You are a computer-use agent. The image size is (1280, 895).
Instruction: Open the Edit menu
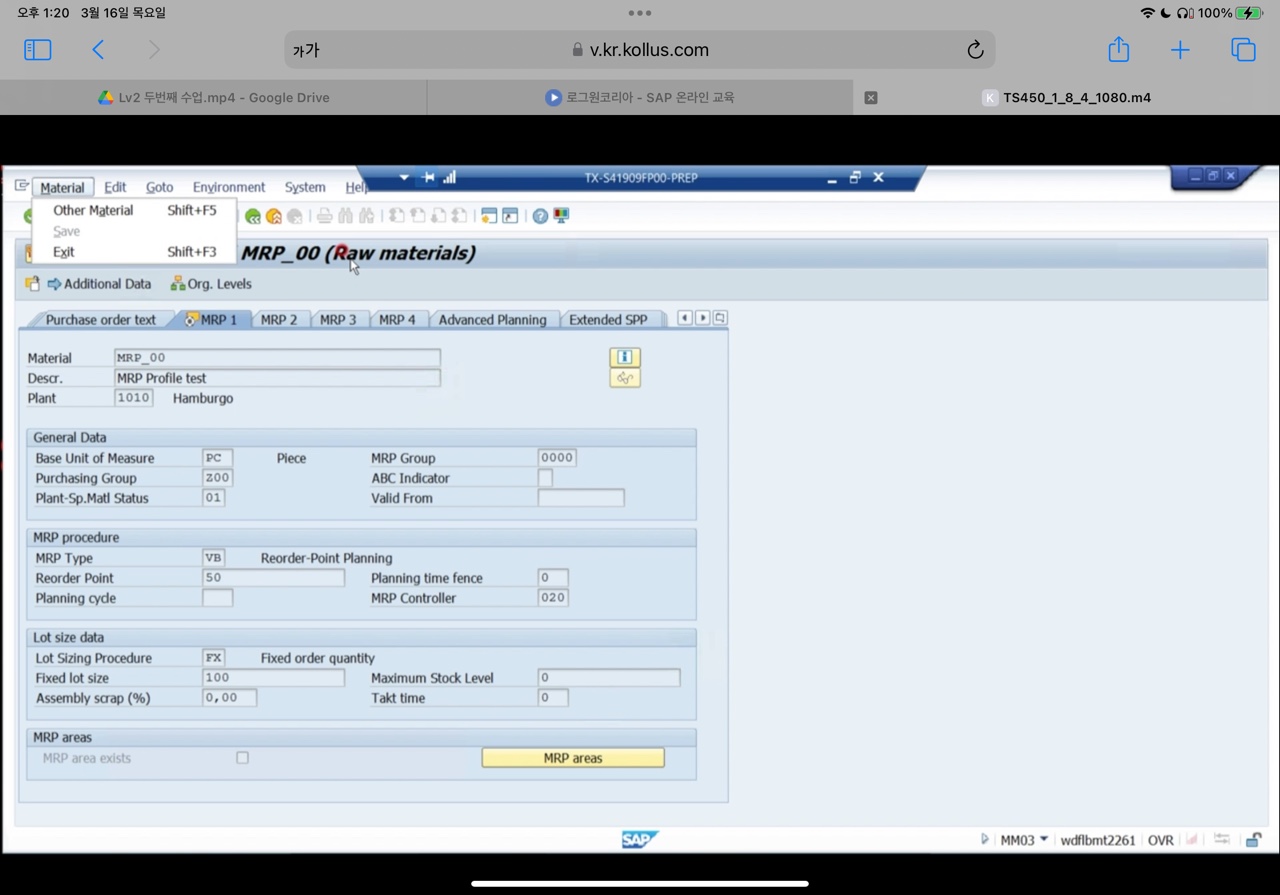click(115, 187)
